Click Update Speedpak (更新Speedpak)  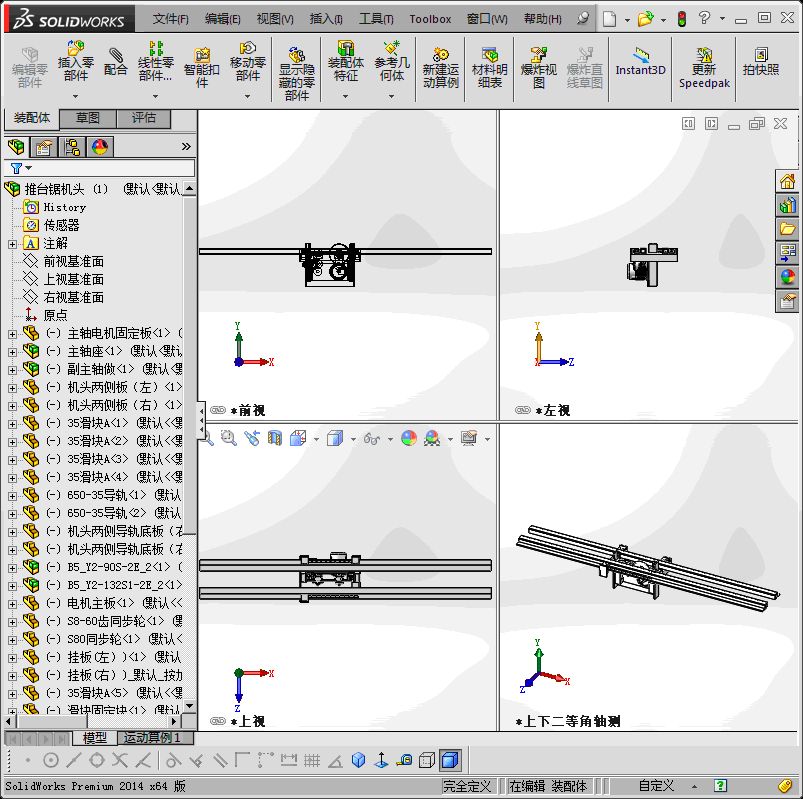tap(704, 68)
